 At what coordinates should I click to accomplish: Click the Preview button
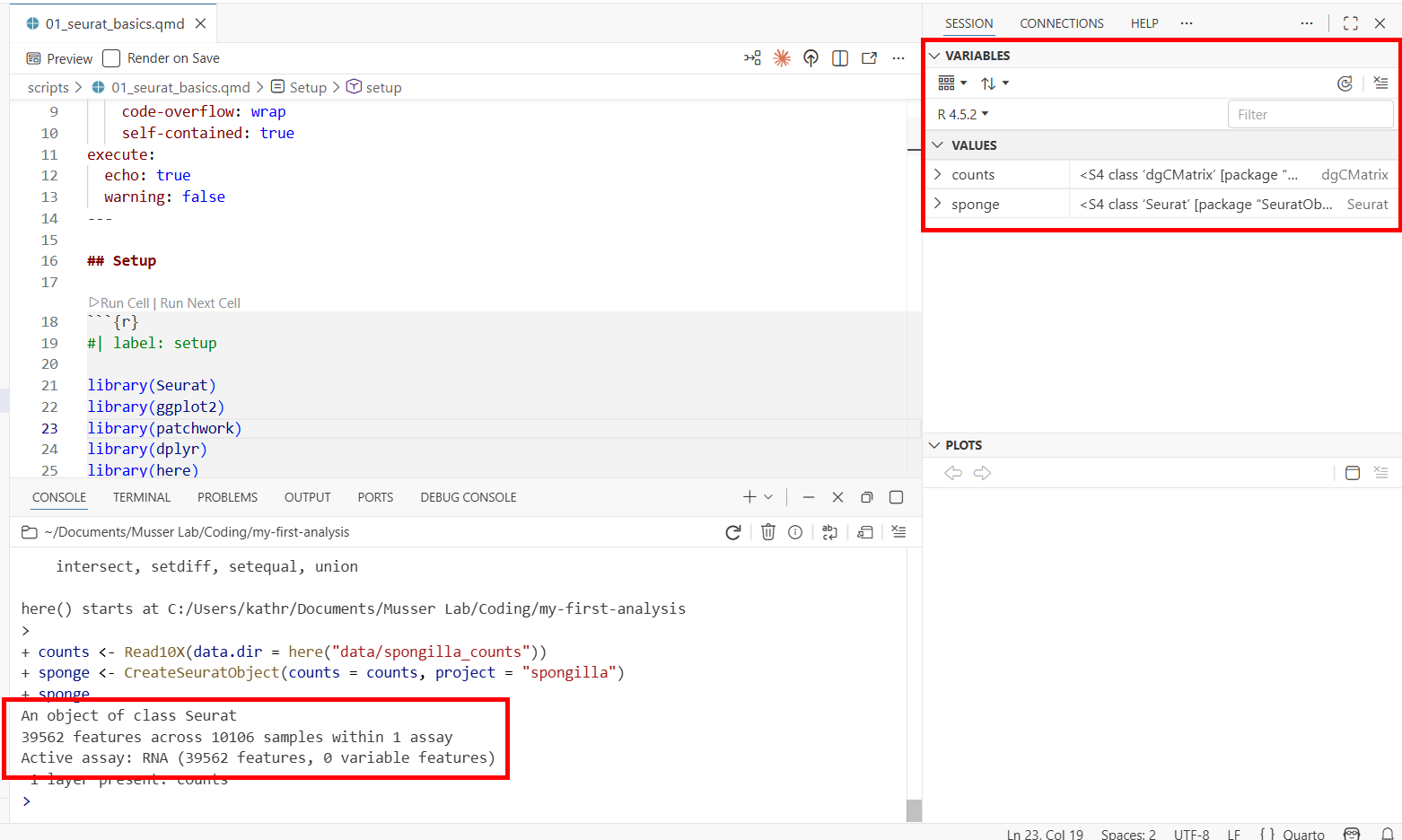point(60,58)
